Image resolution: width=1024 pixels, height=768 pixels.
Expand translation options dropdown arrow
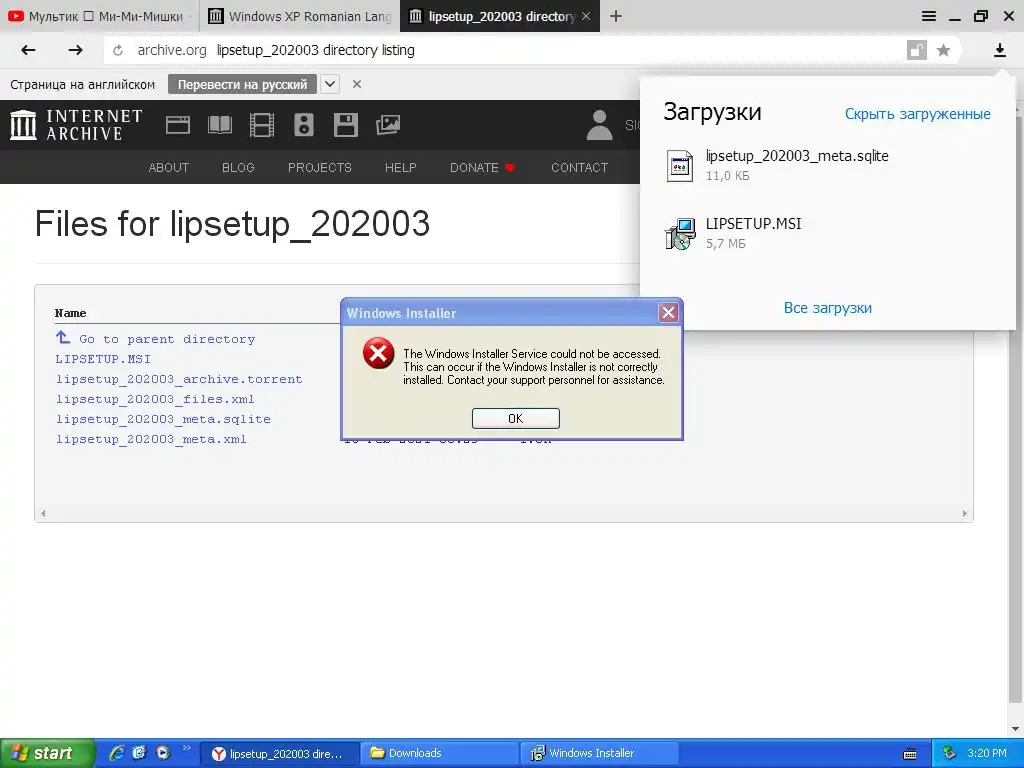pos(330,84)
